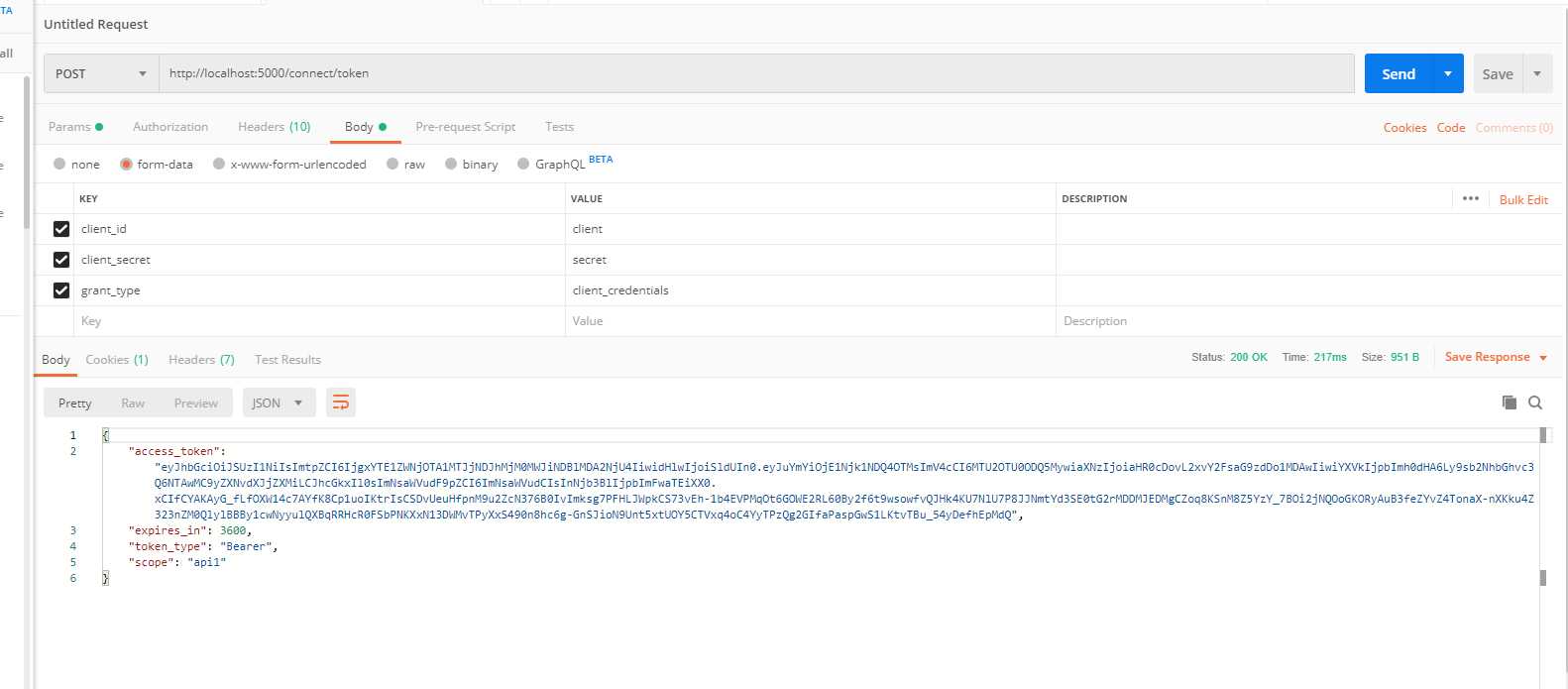Select x-www-form-urlencoded body type
Viewport: 1568px width, 689px height.
[x=219, y=164]
